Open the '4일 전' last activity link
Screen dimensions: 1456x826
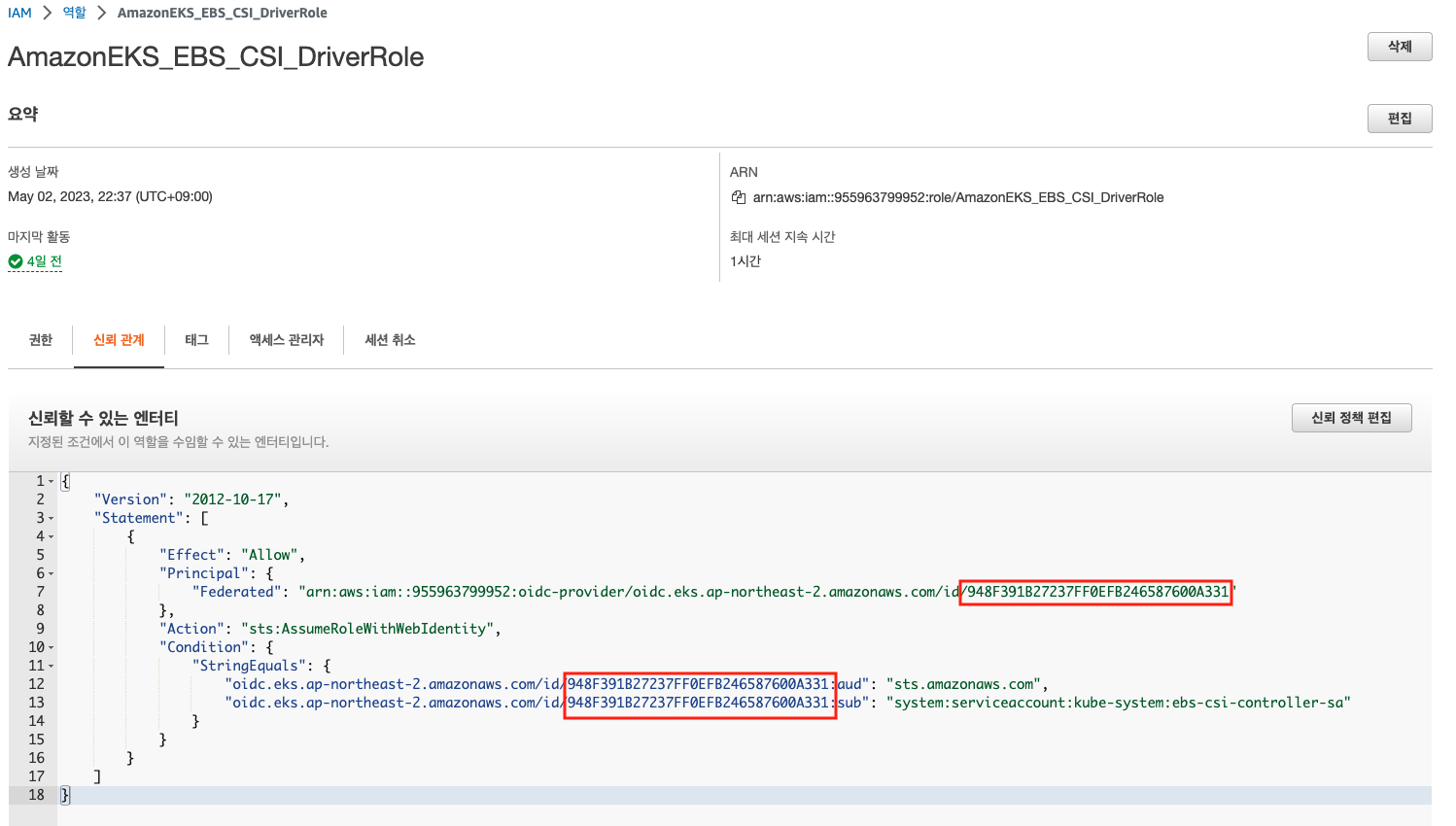45,261
